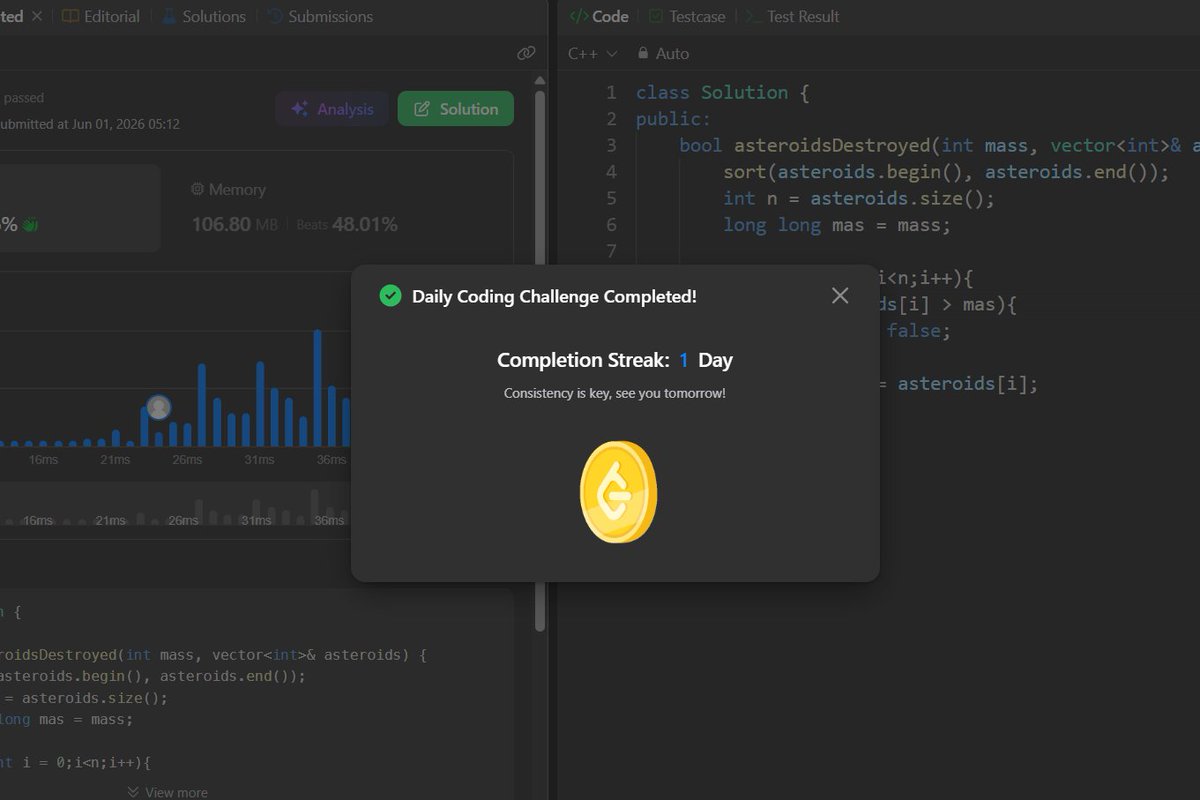Click the user avatar on runtime chart
The height and width of the screenshot is (800, 1200).
coord(158,407)
